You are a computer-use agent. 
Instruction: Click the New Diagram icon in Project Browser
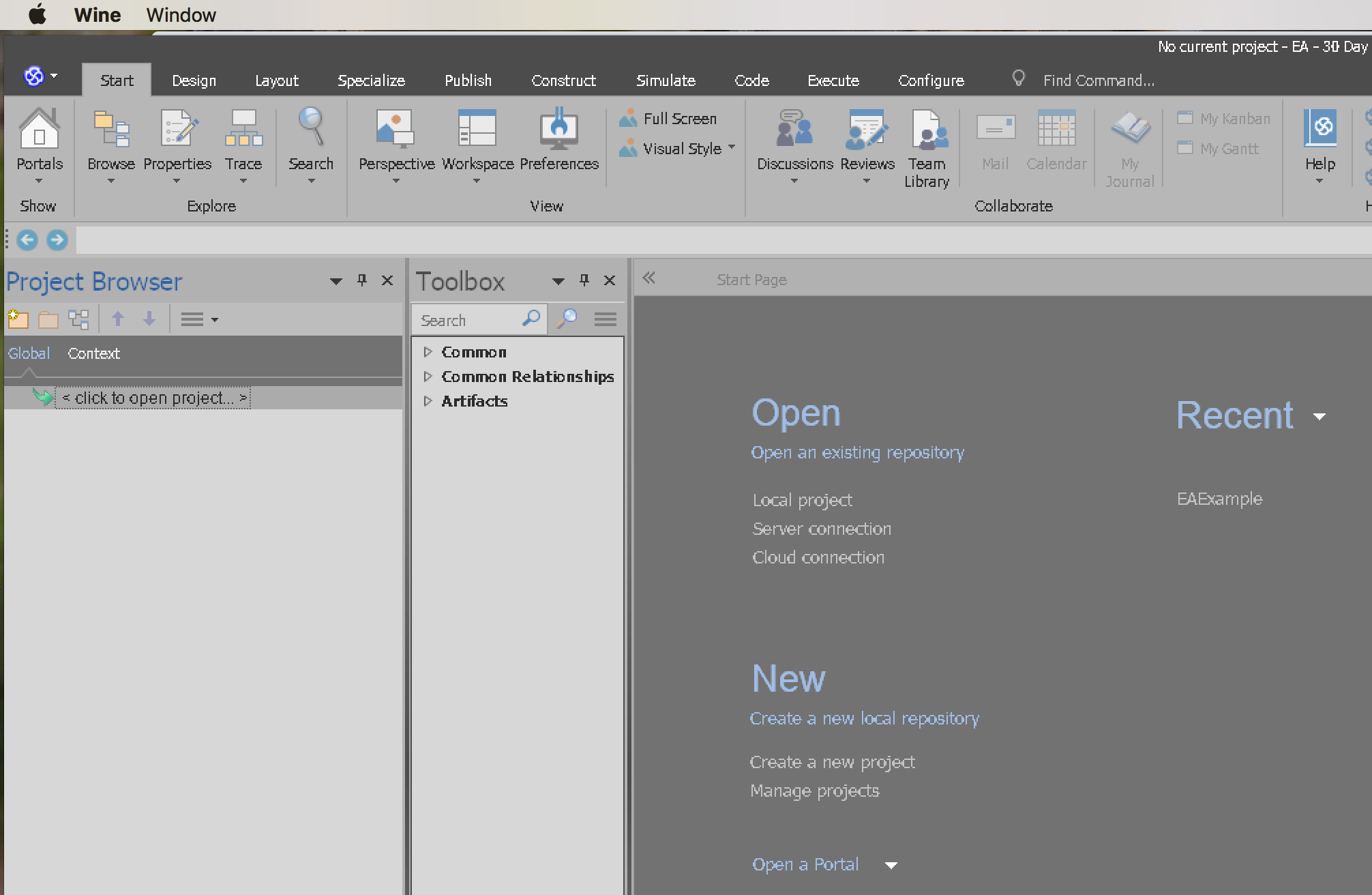click(x=78, y=319)
